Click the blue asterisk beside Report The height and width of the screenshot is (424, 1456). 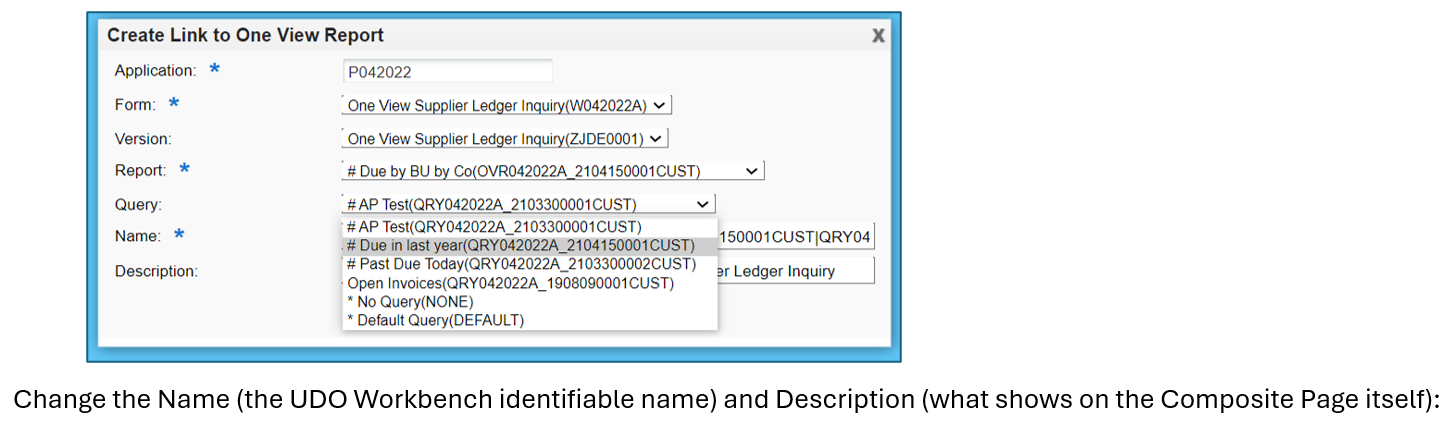184,169
